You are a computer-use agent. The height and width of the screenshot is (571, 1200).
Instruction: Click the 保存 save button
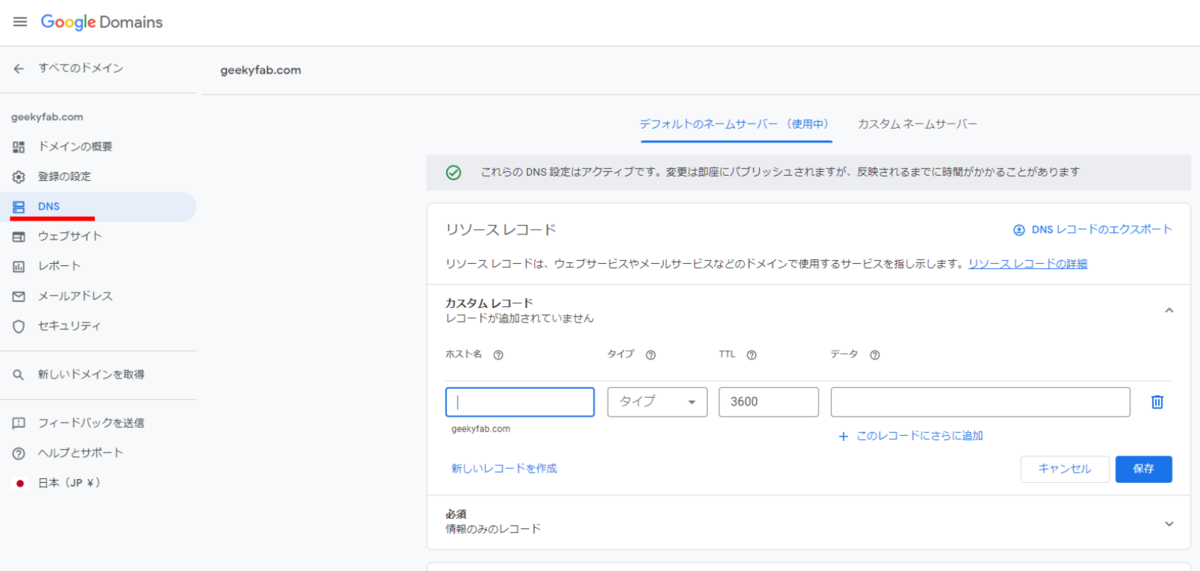[1143, 469]
